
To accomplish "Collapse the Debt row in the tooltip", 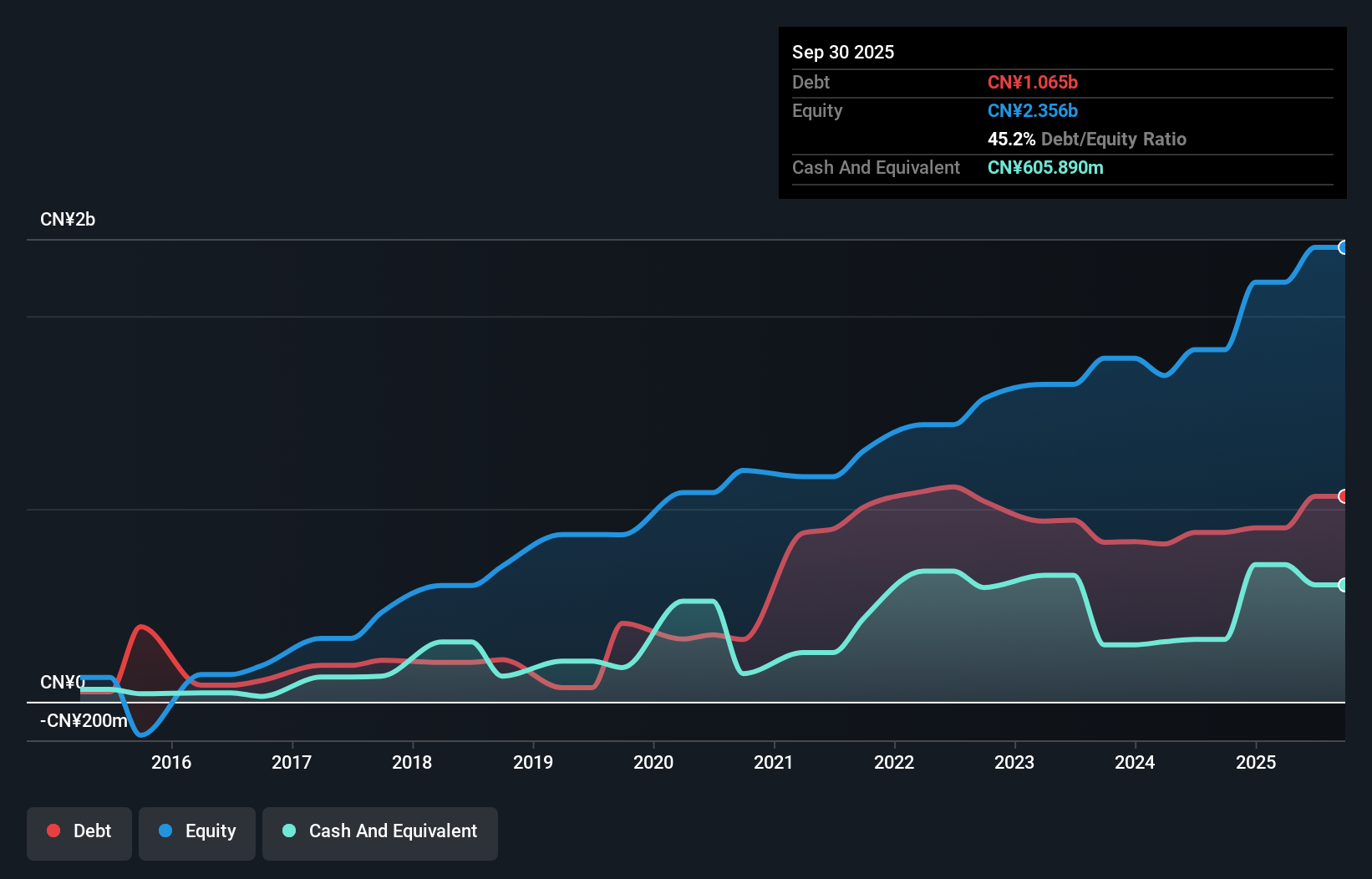I will [x=810, y=82].
